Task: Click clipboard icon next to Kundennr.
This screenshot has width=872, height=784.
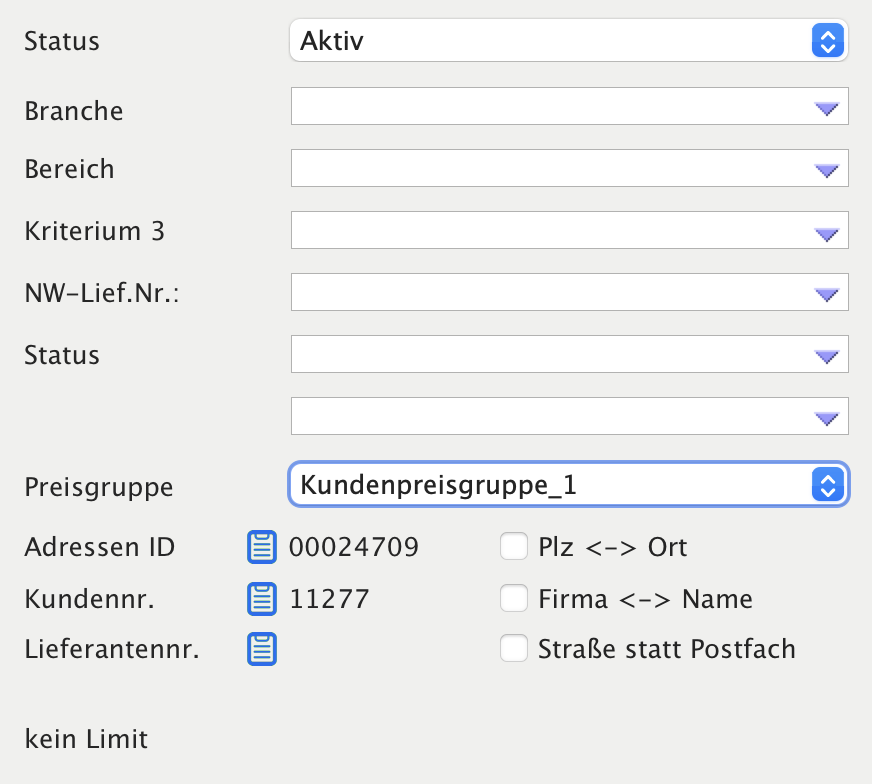Action: 262,599
